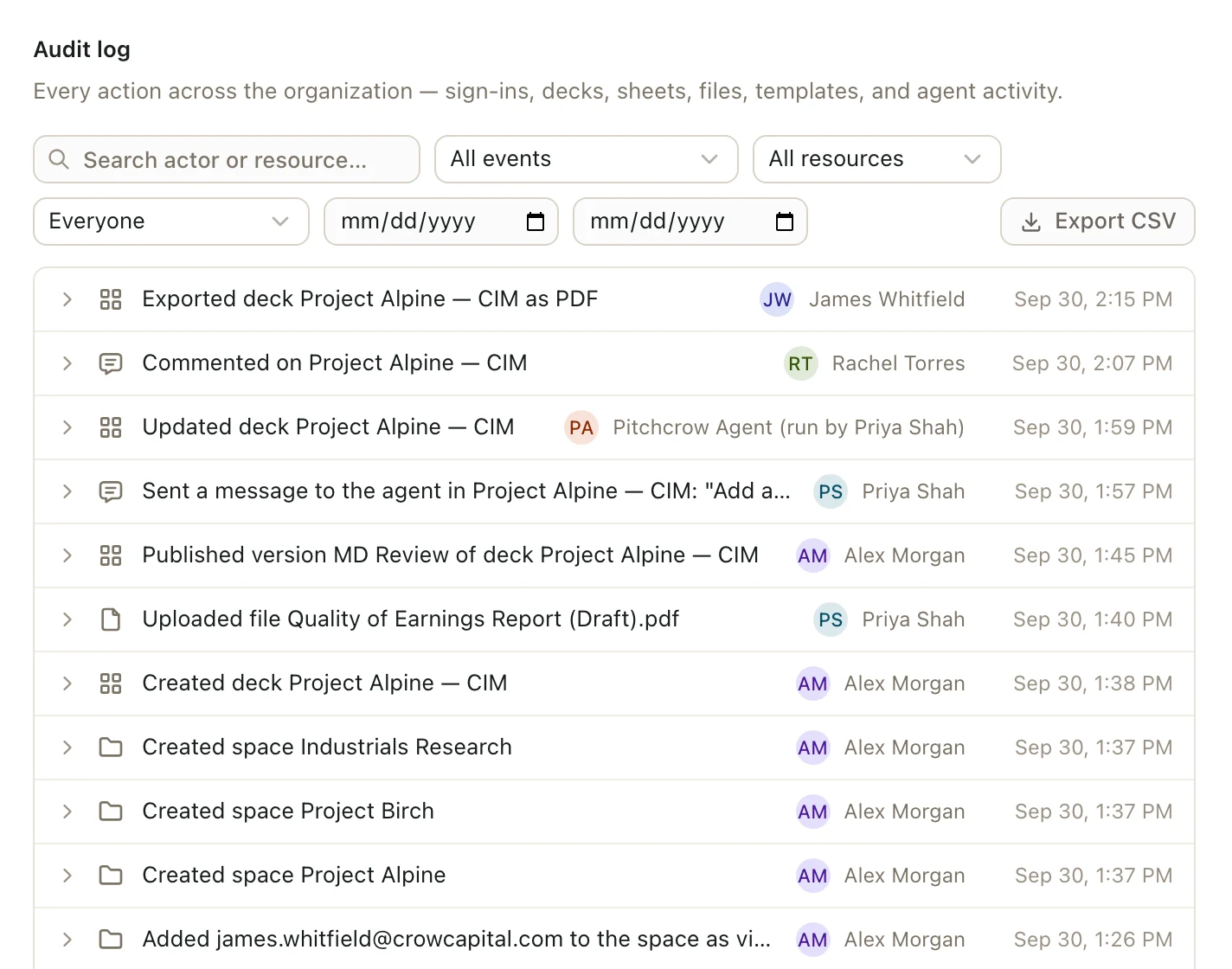
Task: Click AM avatar on Created deck row
Action: pyautogui.click(x=812, y=683)
